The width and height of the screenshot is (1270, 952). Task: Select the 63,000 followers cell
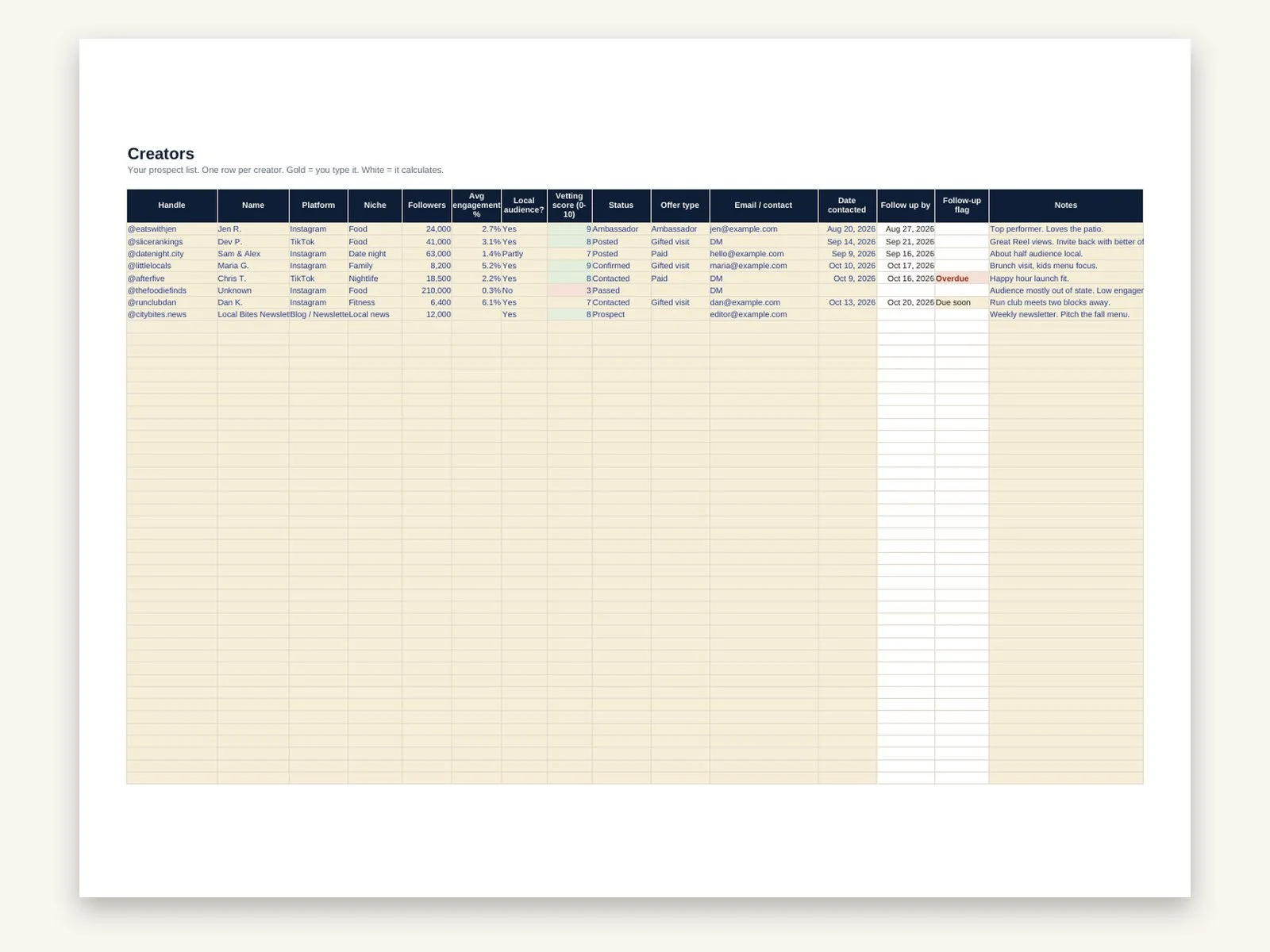point(427,254)
